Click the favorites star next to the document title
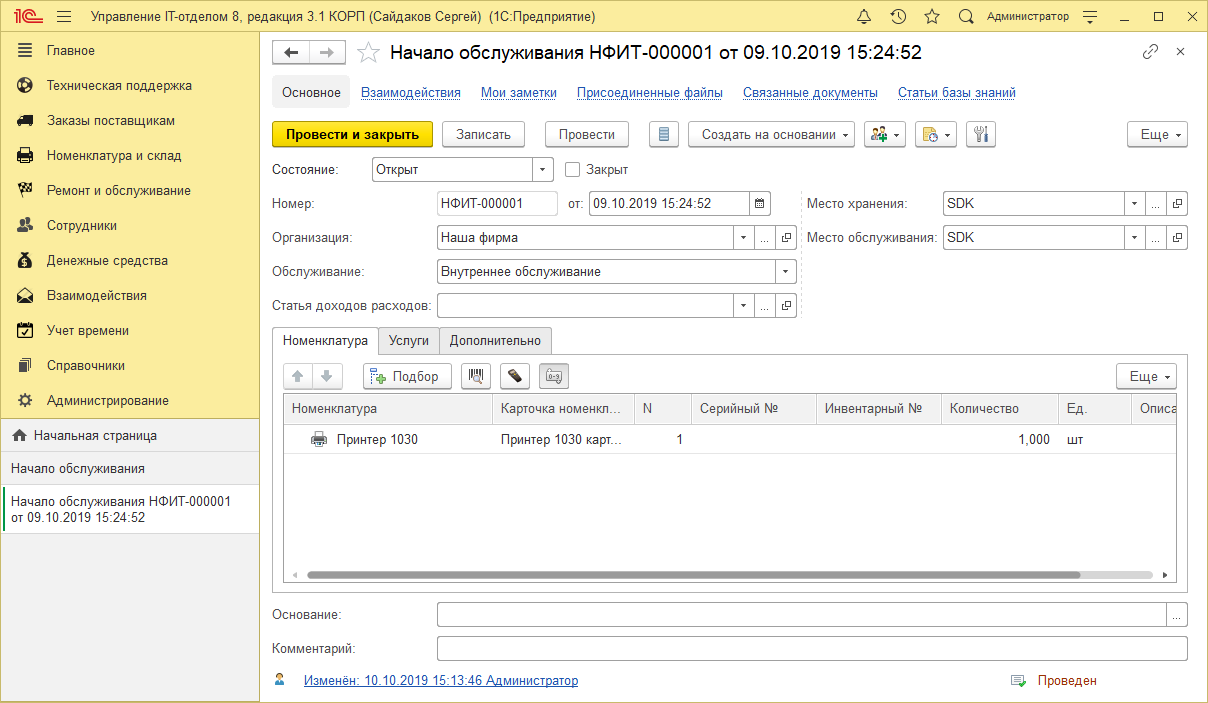Screen dimensions: 1208x703 click(367, 53)
